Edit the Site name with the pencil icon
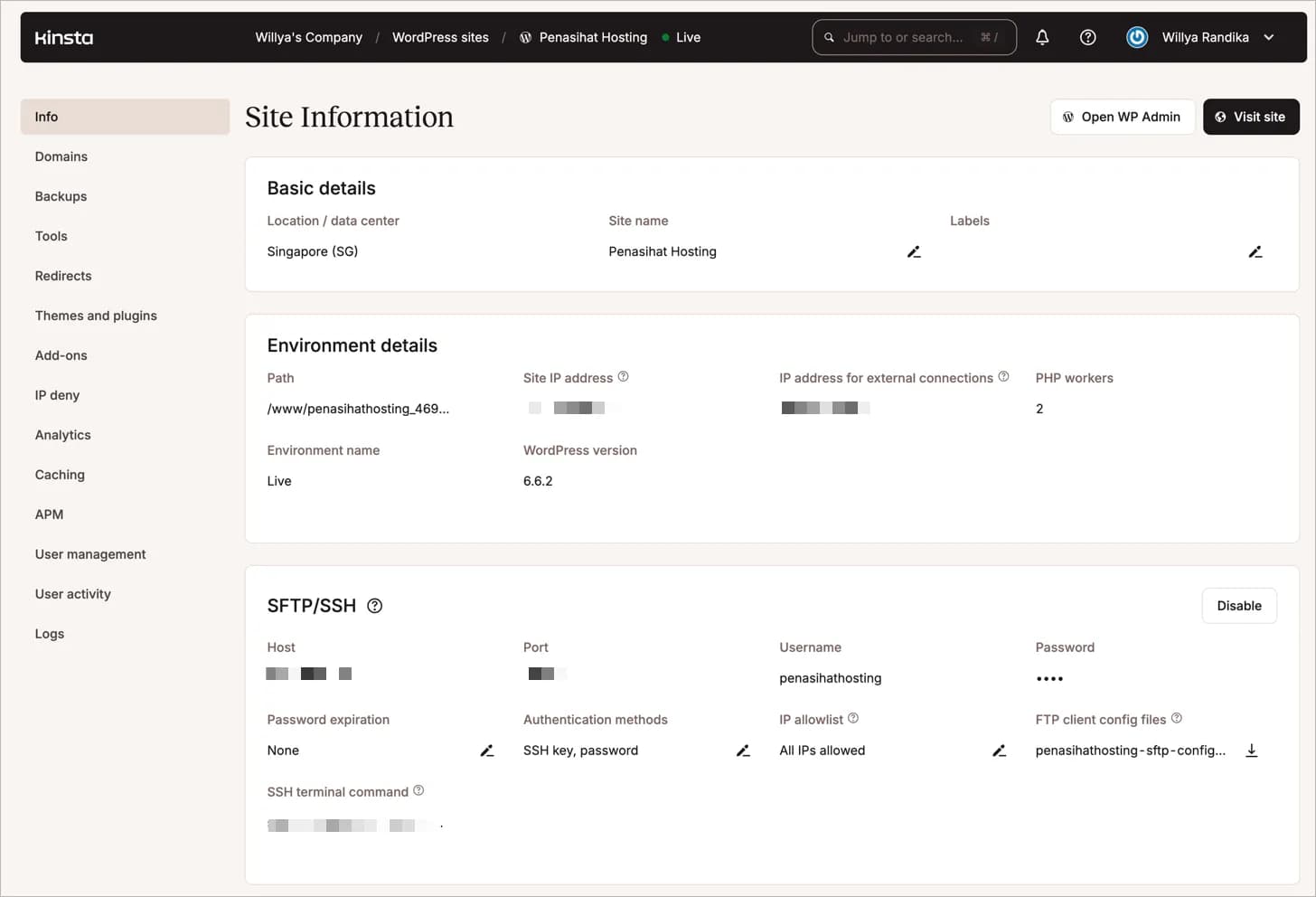1316x897 pixels. pyautogui.click(x=914, y=251)
